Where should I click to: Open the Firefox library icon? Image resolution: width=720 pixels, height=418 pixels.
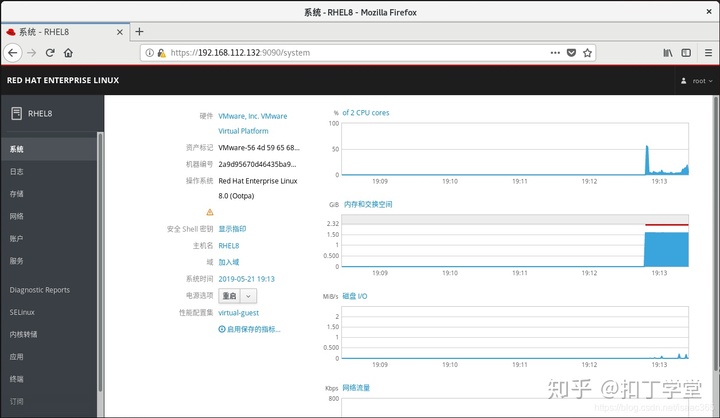click(668, 53)
